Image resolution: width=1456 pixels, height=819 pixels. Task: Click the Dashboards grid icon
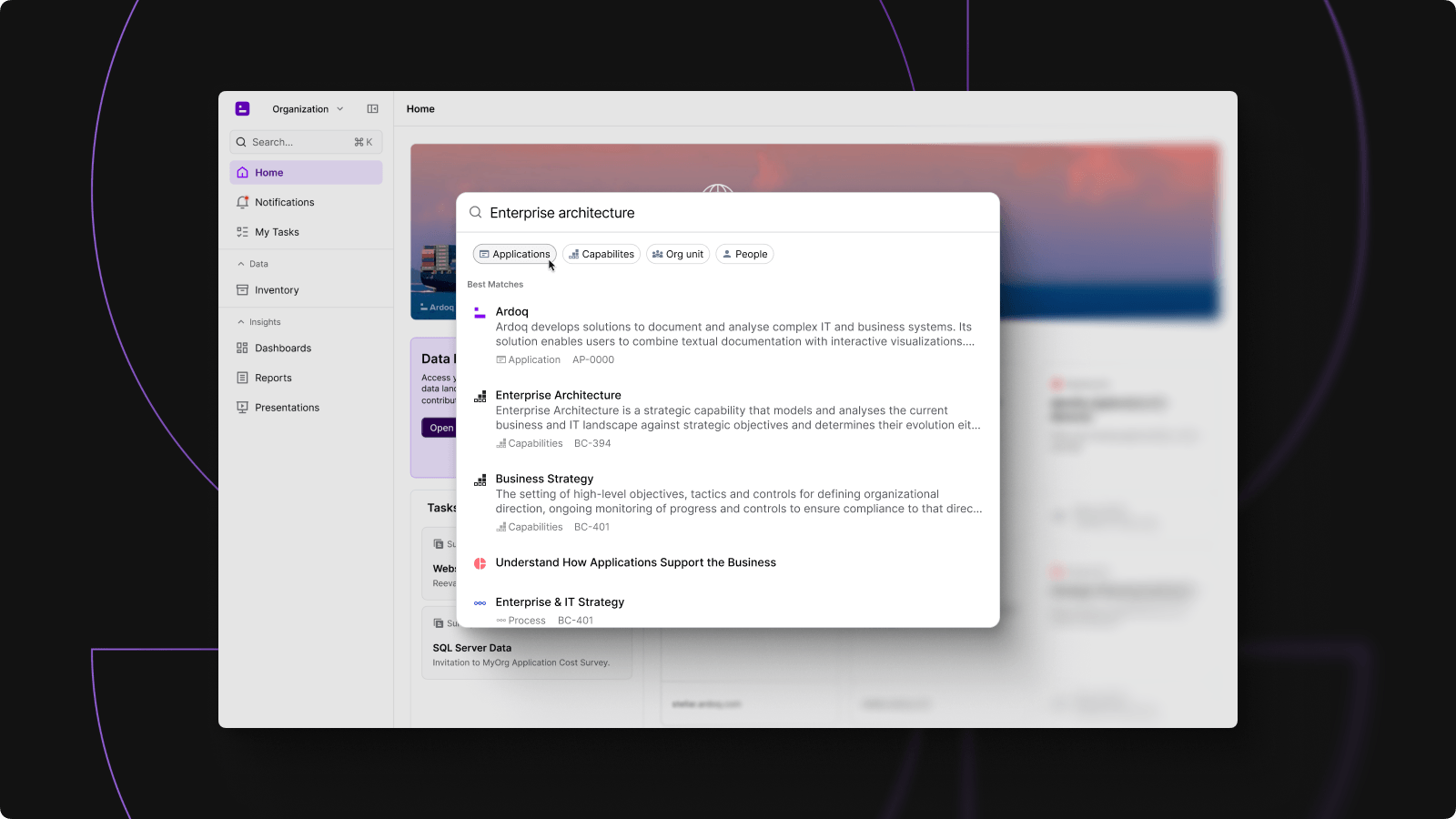point(242,349)
